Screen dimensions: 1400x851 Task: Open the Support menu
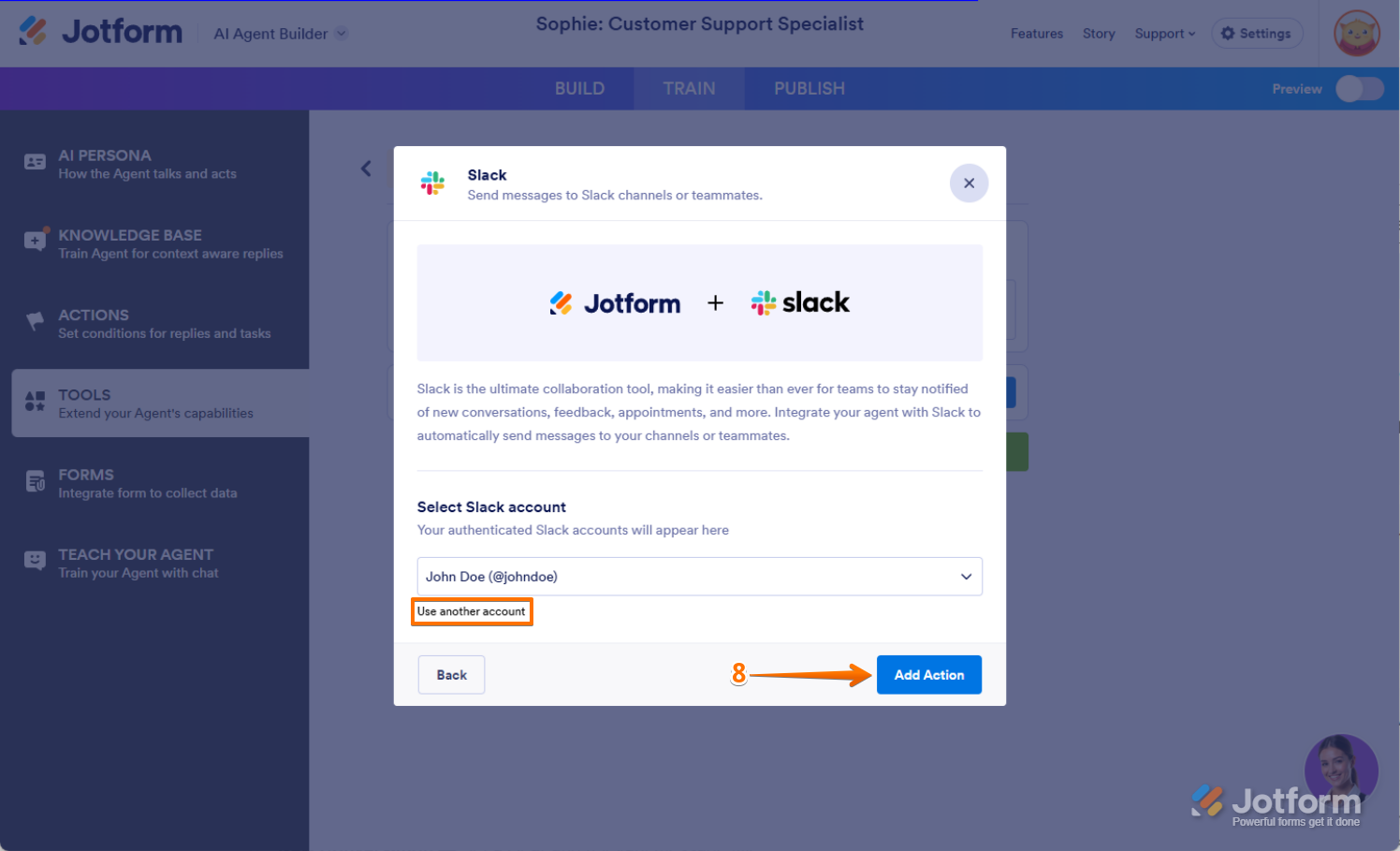coord(1164,34)
